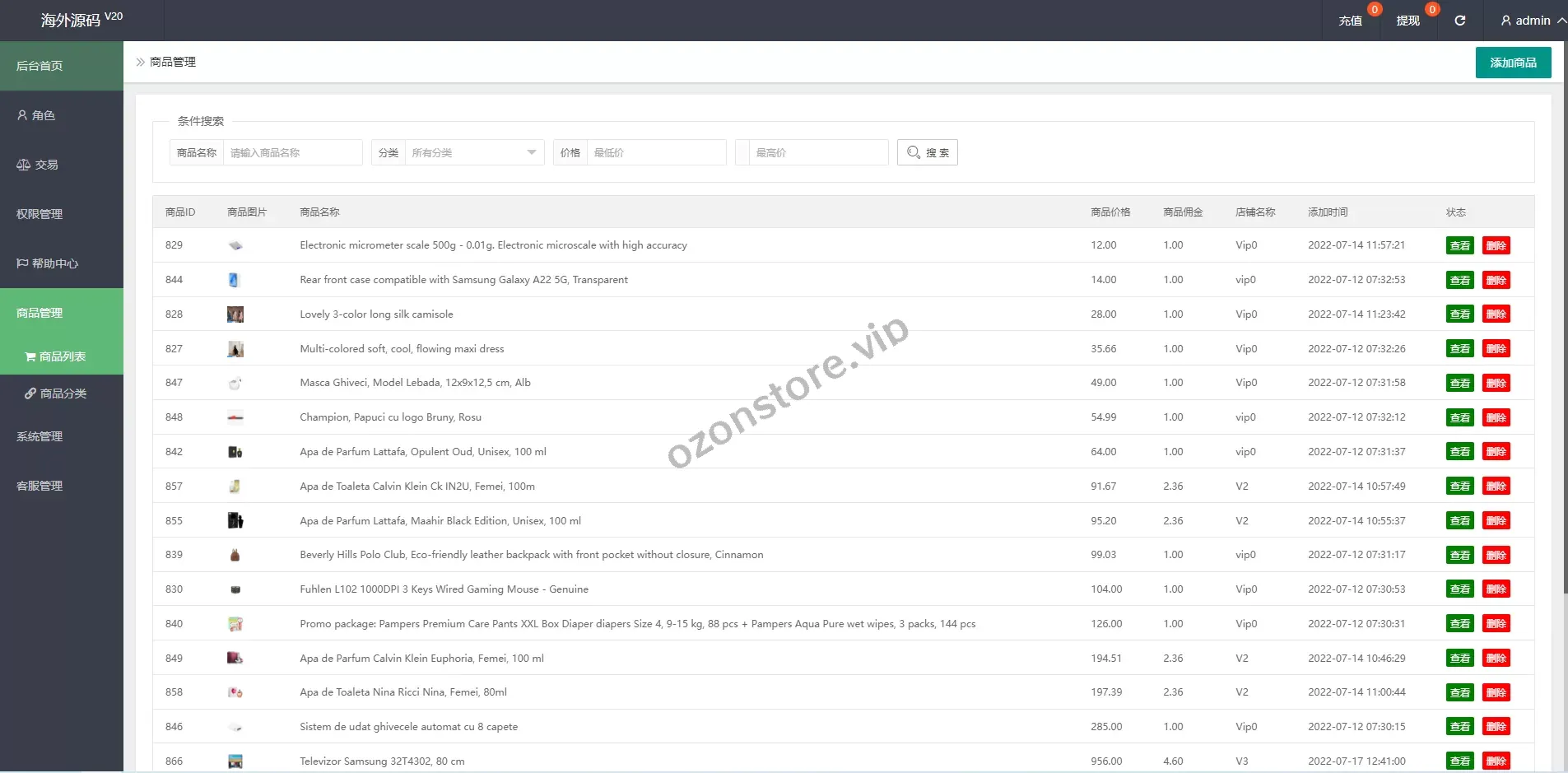
Task: Click thumbnail of Lovely 3-color silk camisole
Action: (235, 314)
